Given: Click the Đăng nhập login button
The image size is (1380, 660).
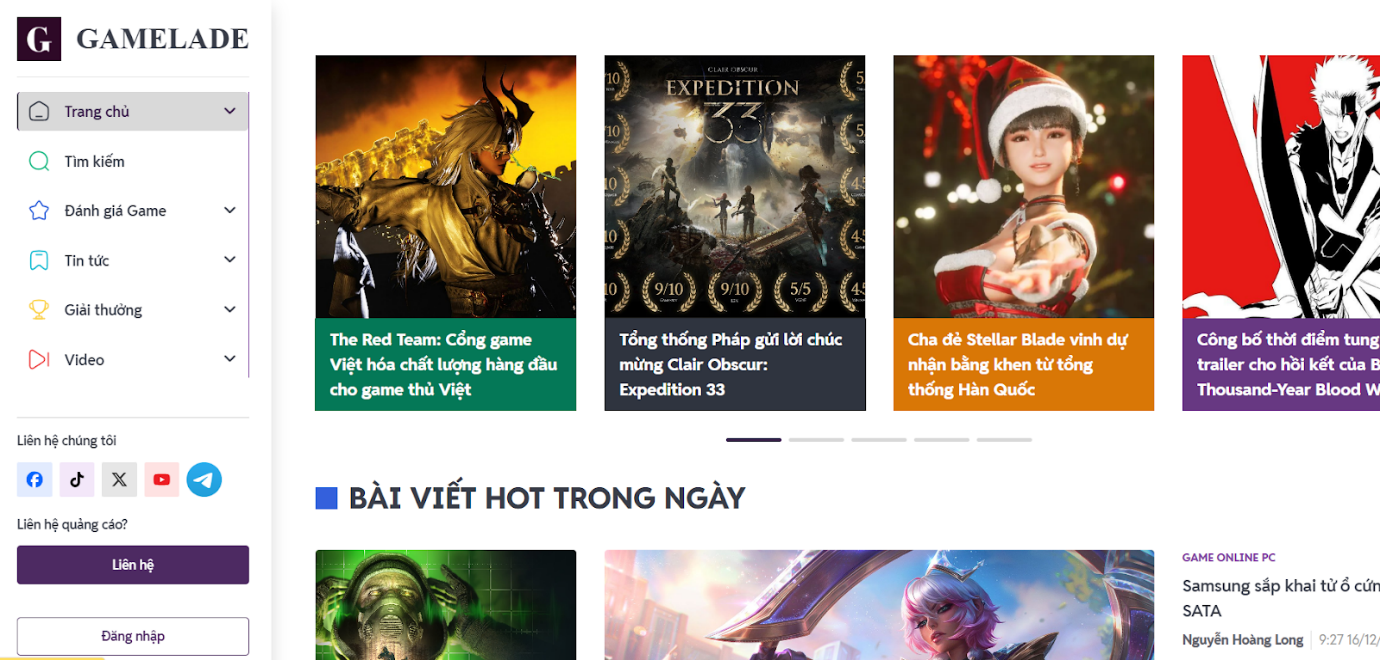Looking at the screenshot, I should tap(133, 636).
